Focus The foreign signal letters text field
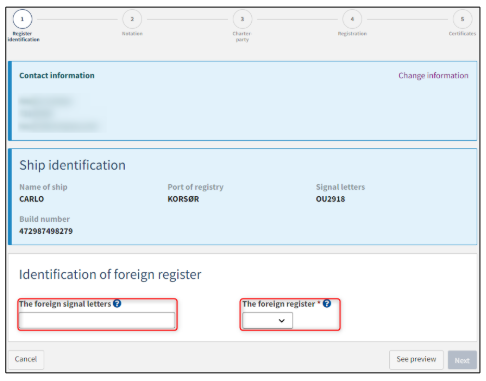This screenshot has height=381, width=486. (97, 320)
